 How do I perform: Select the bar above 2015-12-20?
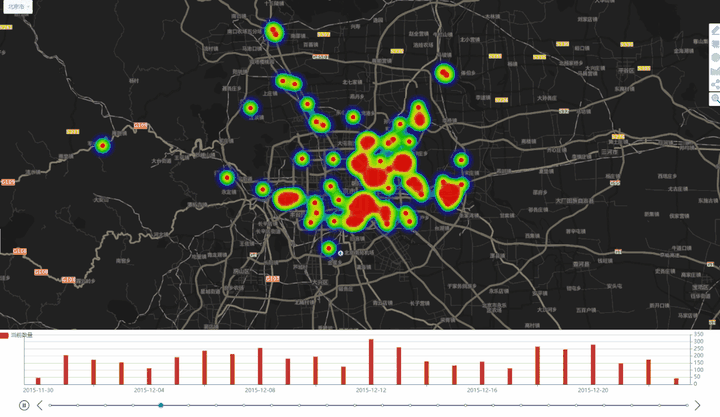[593, 365]
